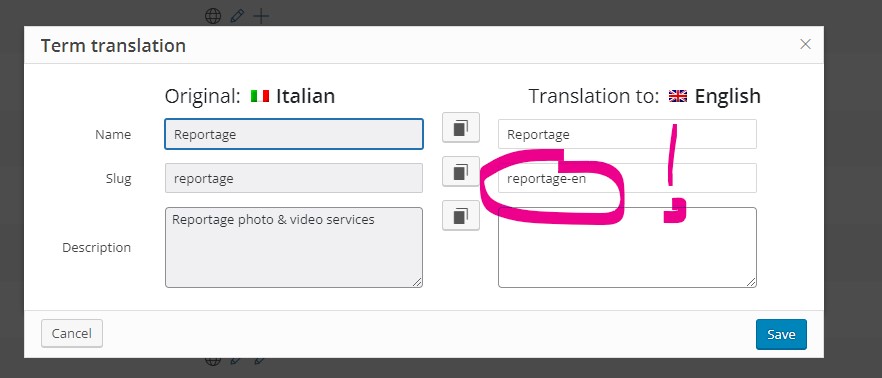Click the globe icon above the dialog
Viewport: 882px width, 378px height.
point(213,16)
